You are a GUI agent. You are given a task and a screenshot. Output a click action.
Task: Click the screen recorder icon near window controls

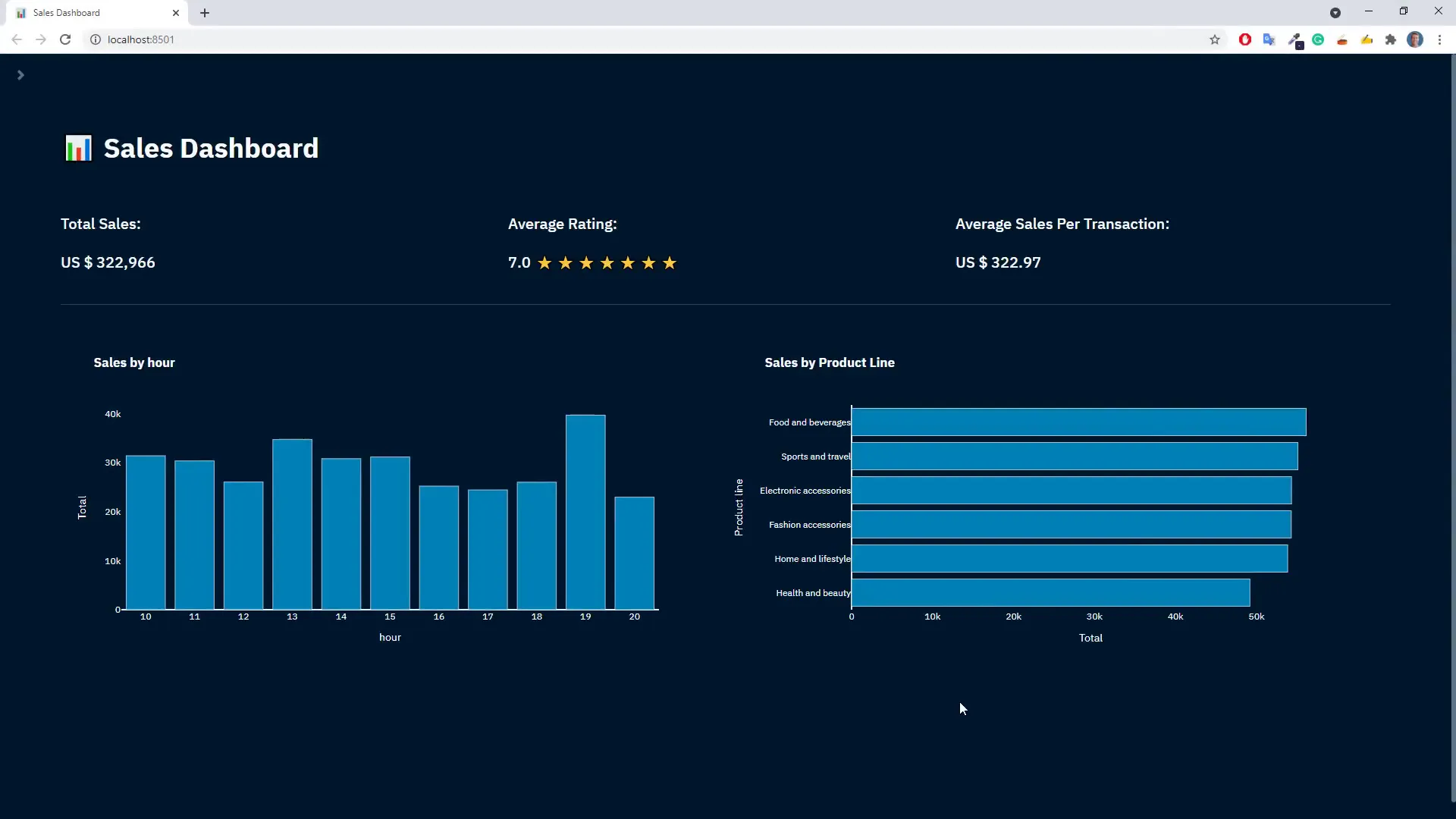point(1336,12)
